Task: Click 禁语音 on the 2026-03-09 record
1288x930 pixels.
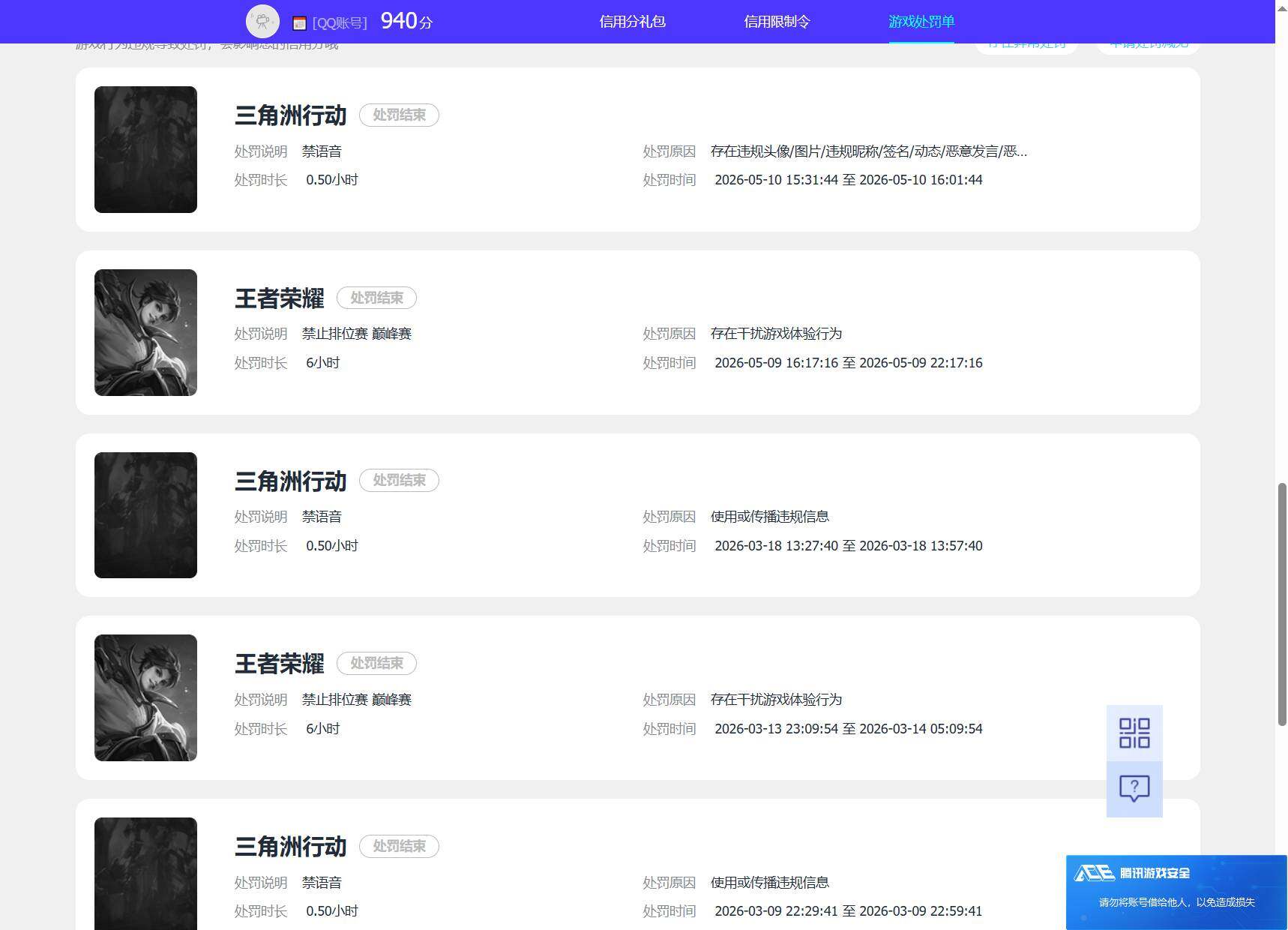Action: (x=322, y=883)
